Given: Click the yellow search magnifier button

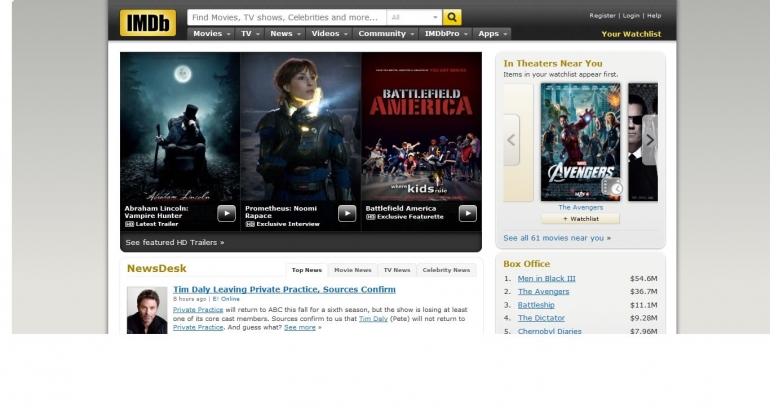Looking at the screenshot, I should coord(452,17).
